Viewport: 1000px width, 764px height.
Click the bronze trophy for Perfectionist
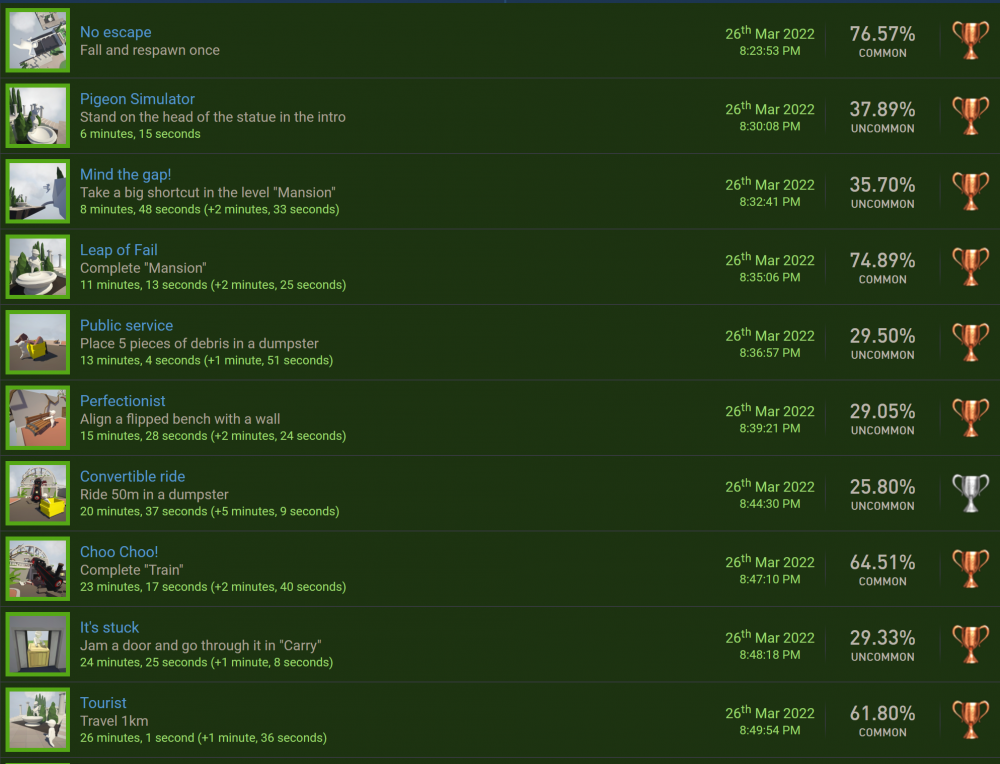(970, 418)
